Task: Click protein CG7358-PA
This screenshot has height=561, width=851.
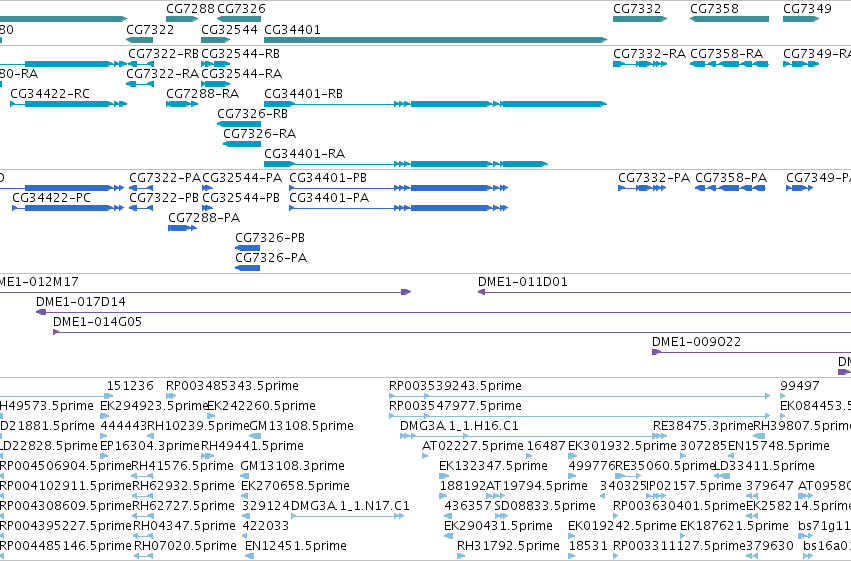Action: tap(731, 188)
